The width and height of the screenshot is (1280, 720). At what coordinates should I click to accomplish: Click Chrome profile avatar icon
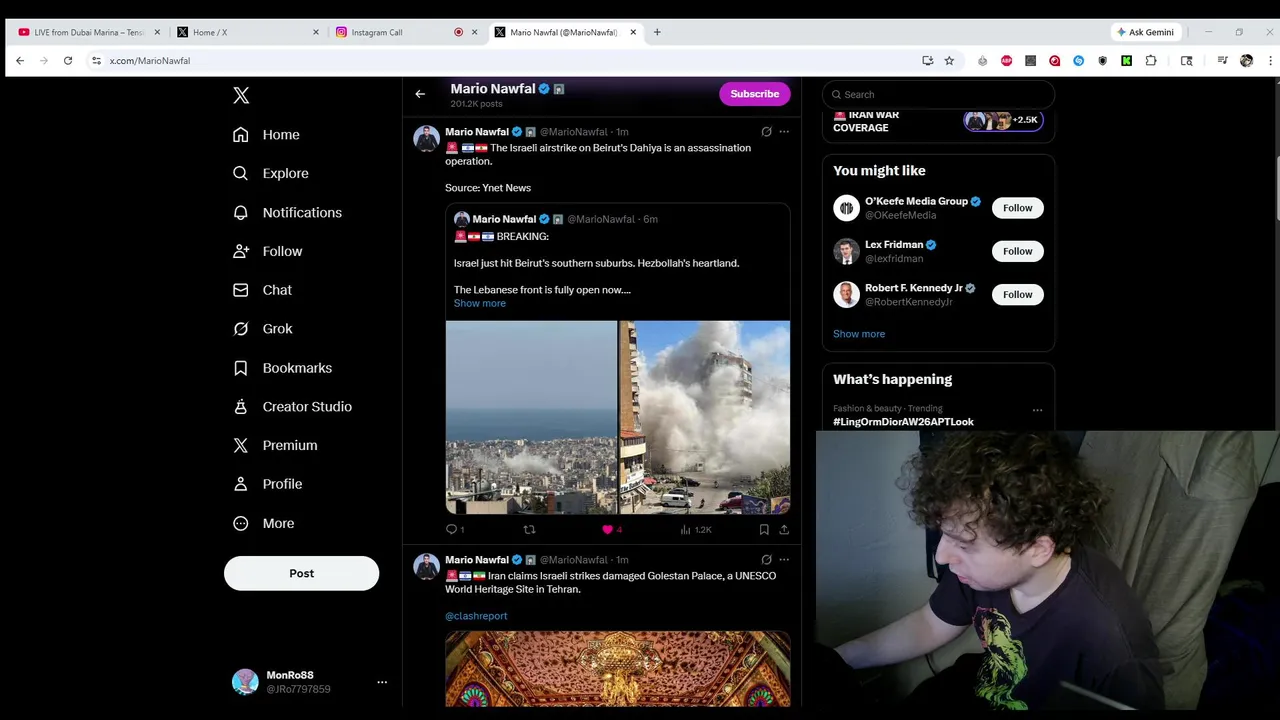pos(1246,61)
